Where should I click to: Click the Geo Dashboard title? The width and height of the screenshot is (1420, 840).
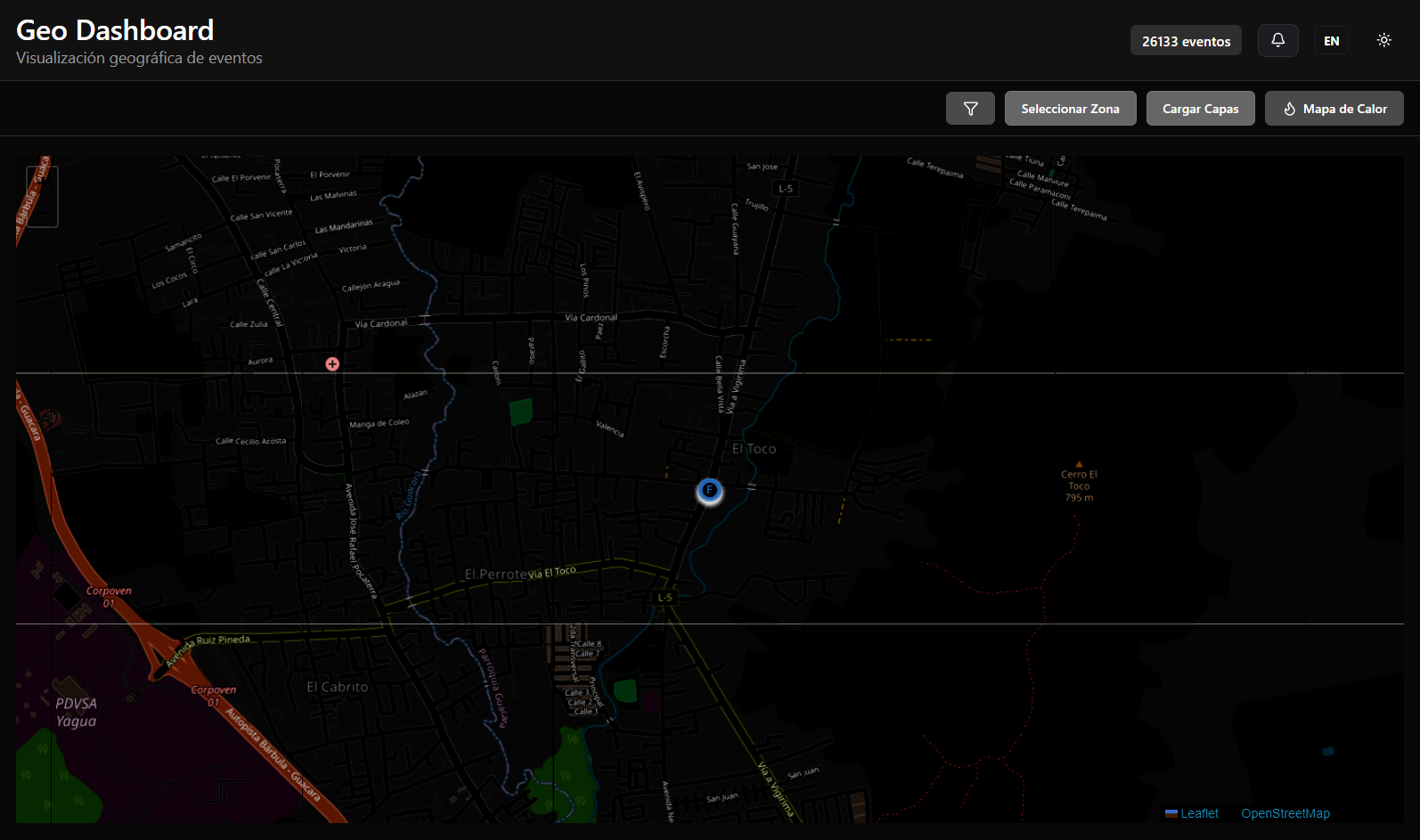115,30
